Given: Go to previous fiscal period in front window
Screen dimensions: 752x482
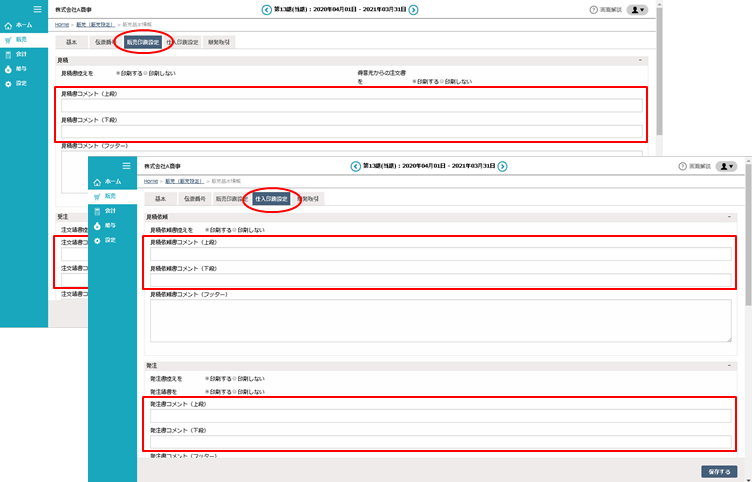Looking at the screenshot, I should pyautogui.click(x=354, y=166).
